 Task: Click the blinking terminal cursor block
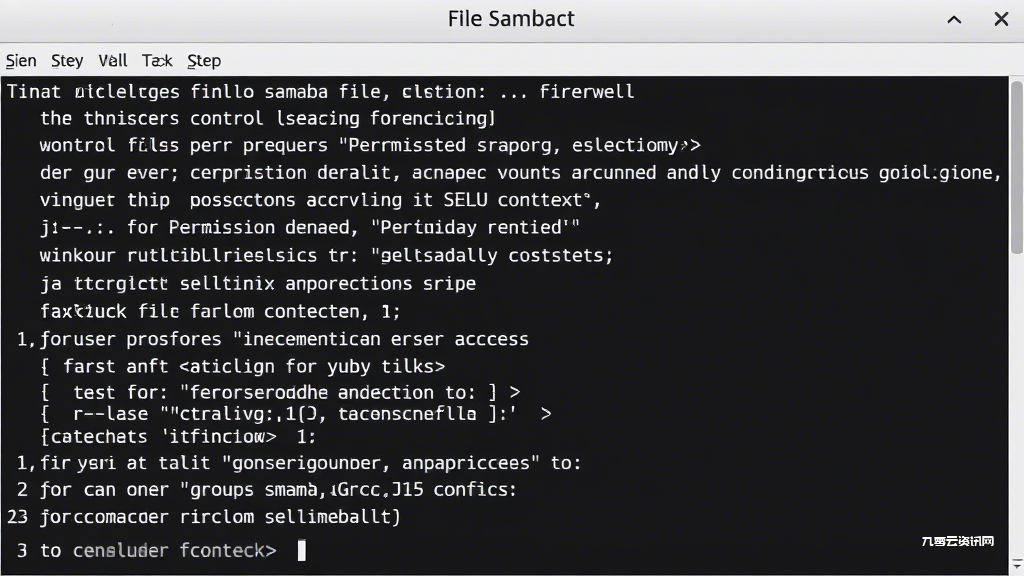point(301,551)
